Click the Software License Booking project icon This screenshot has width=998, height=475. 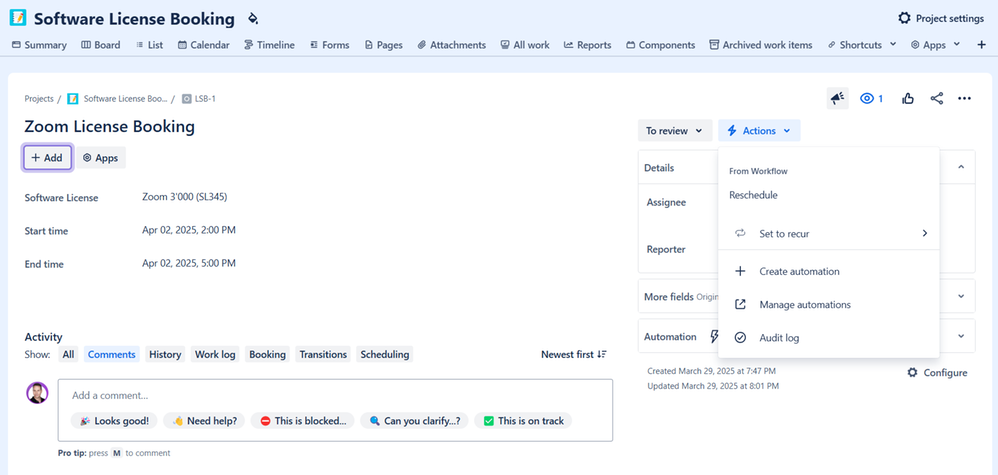point(18,19)
